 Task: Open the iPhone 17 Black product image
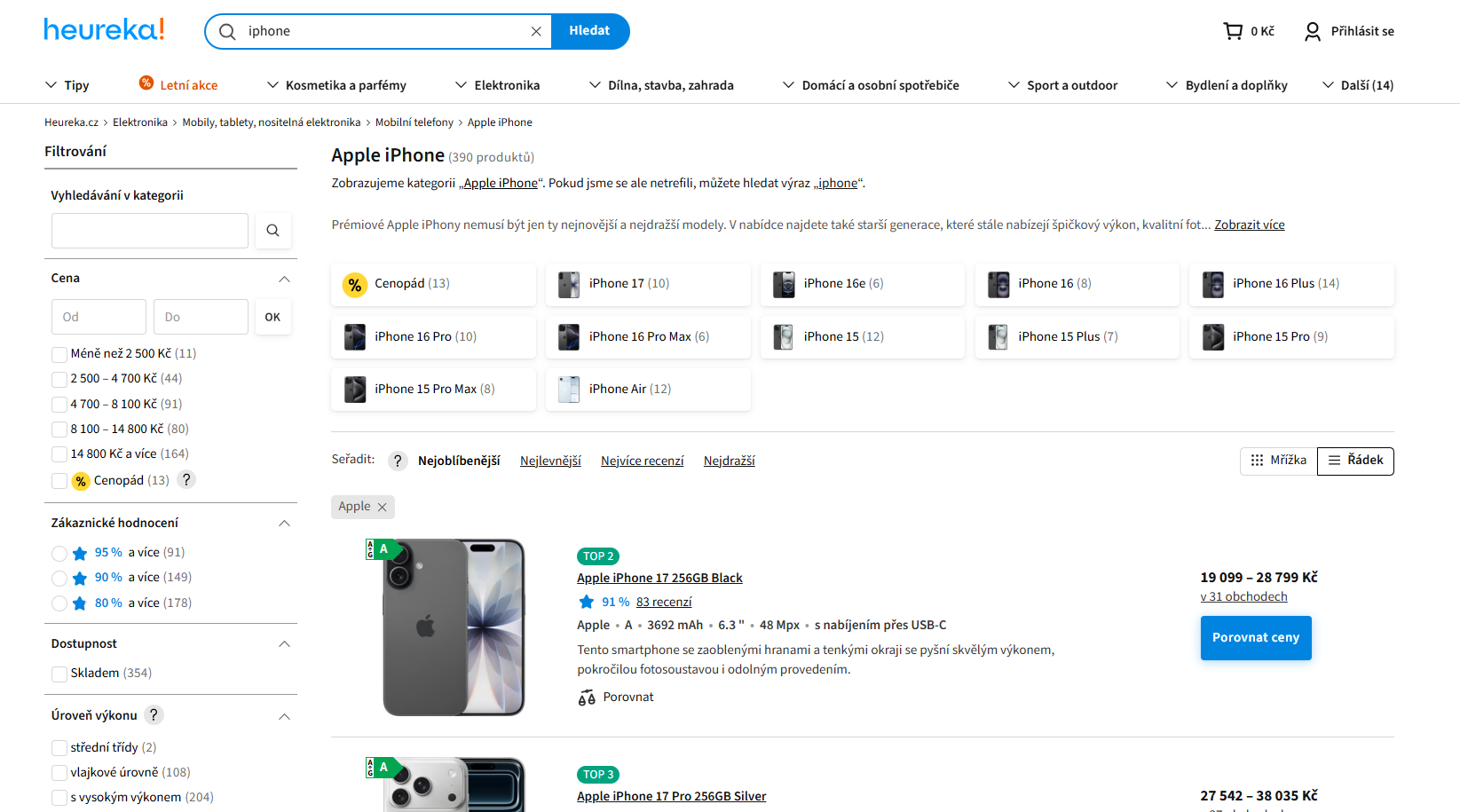(x=454, y=627)
